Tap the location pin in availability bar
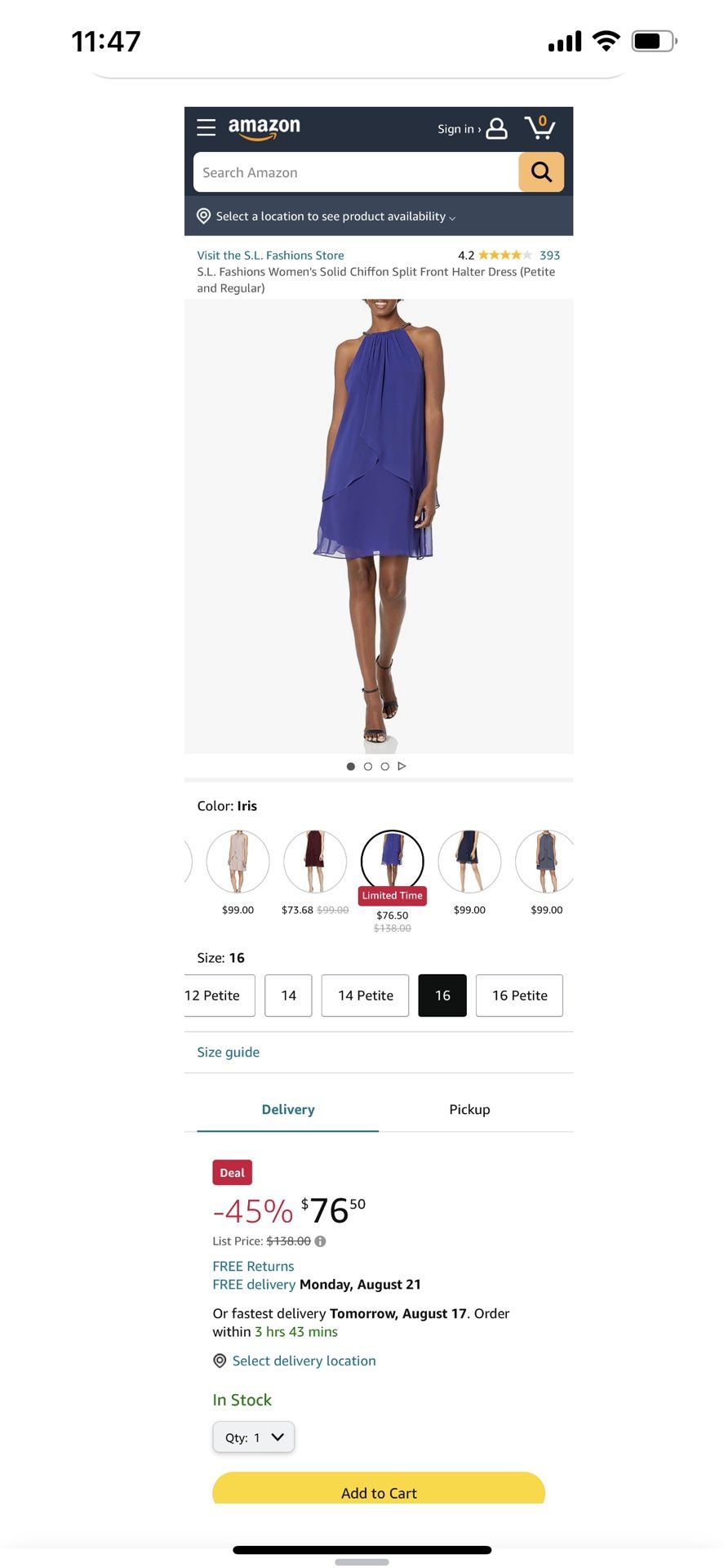This screenshot has height=1568, width=724. tap(204, 216)
